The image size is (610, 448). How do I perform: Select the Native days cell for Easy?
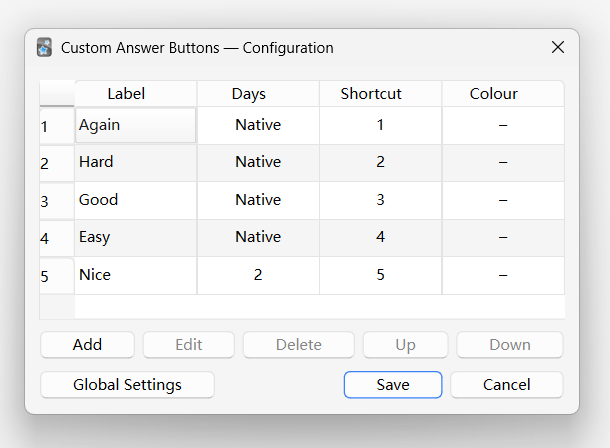[258, 238]
